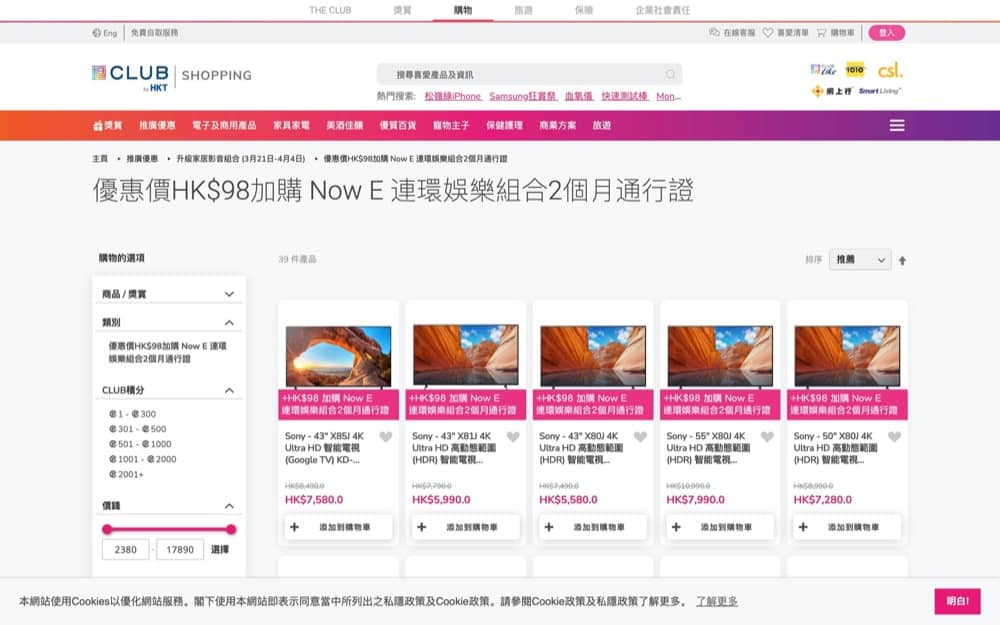Open 美酒佳餚 in the navigation bar

[344, 126]
